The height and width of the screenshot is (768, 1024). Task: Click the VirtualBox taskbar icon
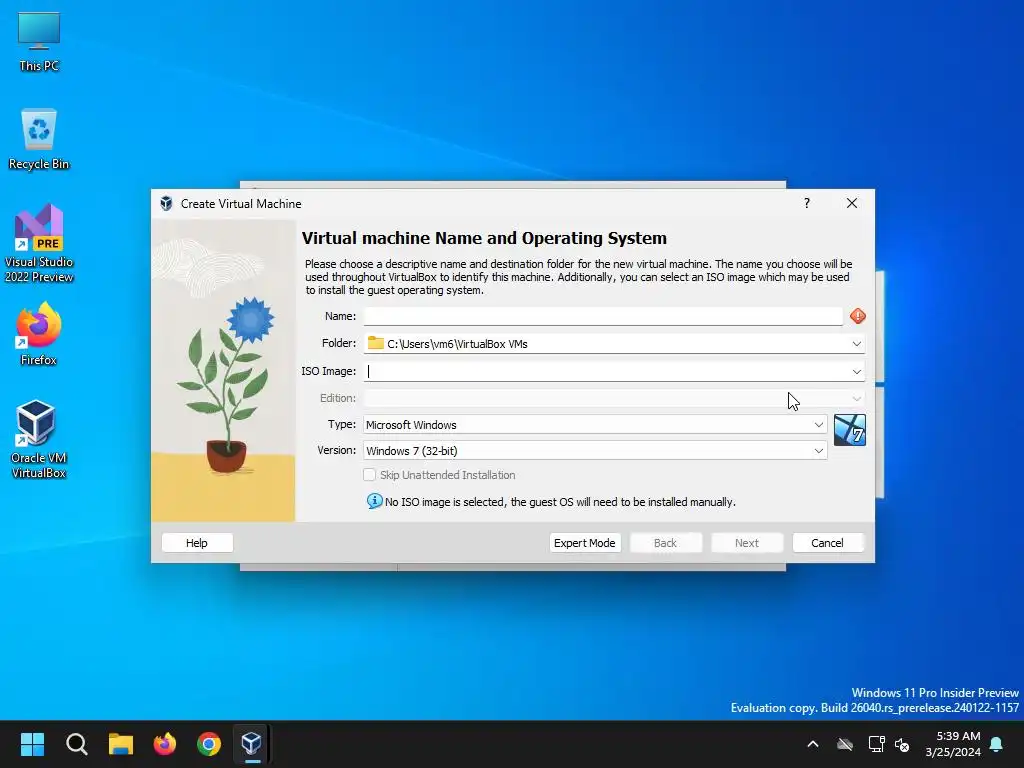(x=252, y=744)
